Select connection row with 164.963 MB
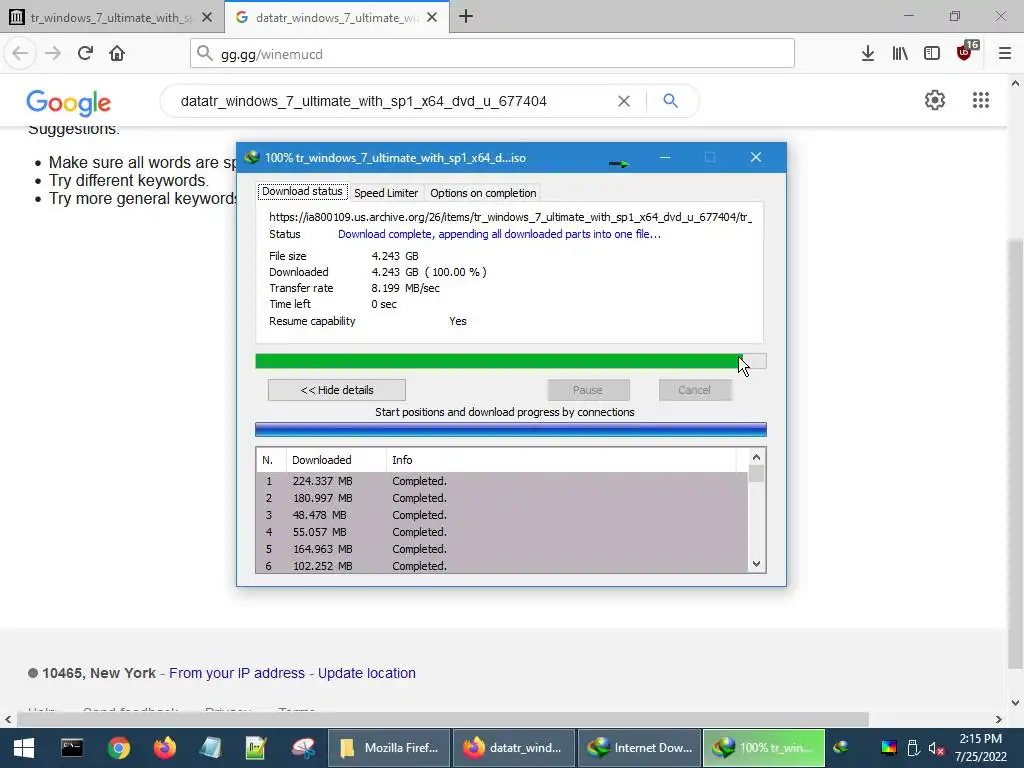This screenshot has height=768, width=1024. [502, 549]
